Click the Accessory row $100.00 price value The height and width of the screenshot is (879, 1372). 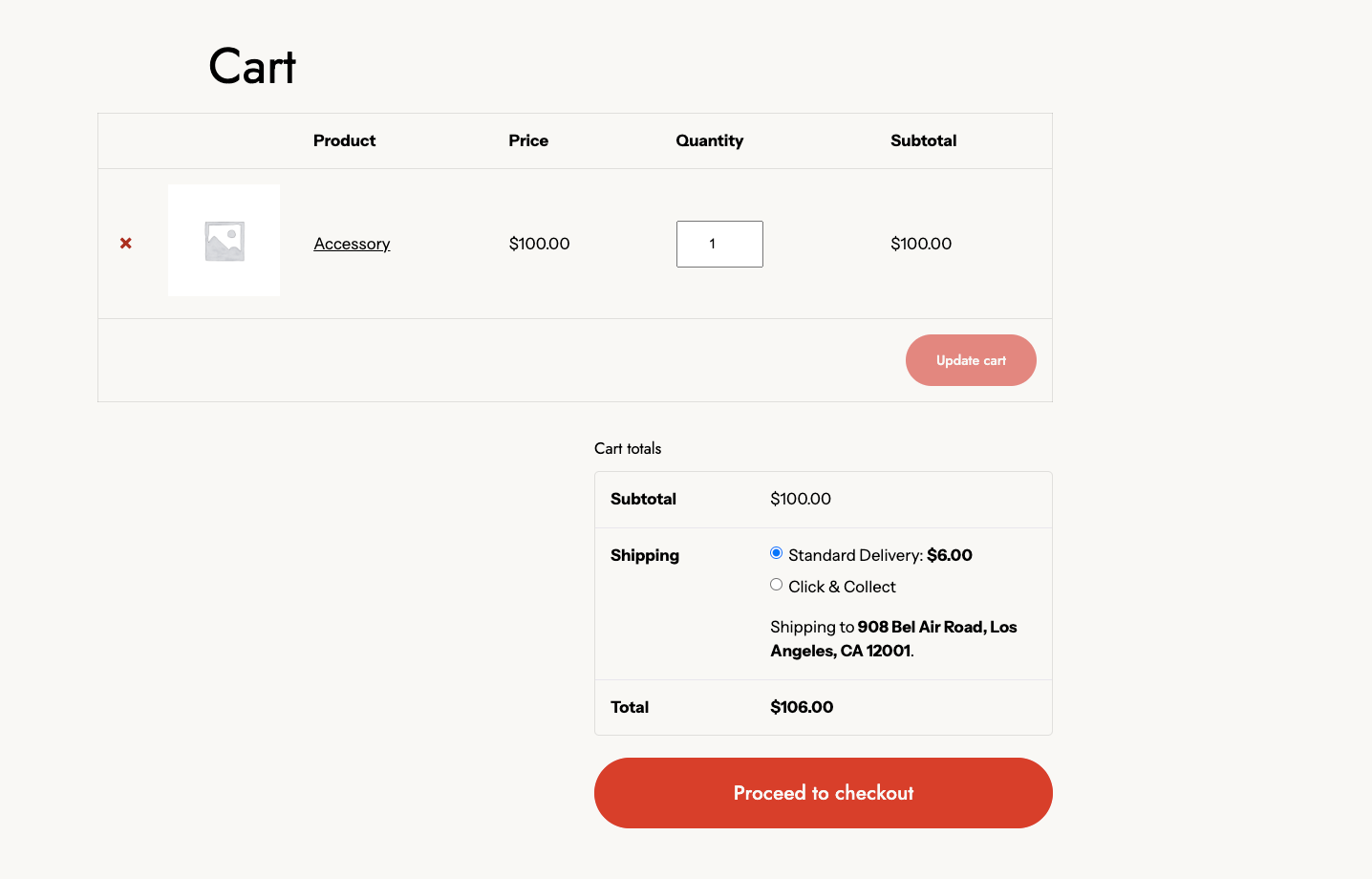(x=539, y=244)
